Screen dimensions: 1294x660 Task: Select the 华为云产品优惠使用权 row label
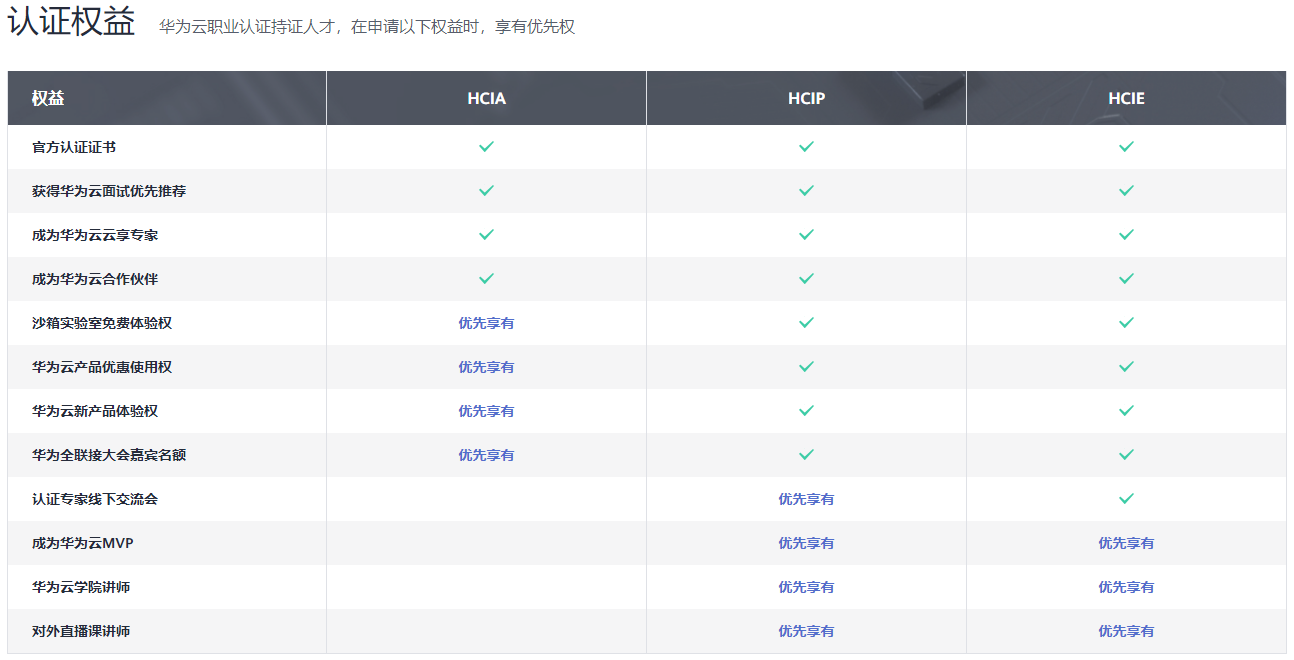[x=102, y=367]
